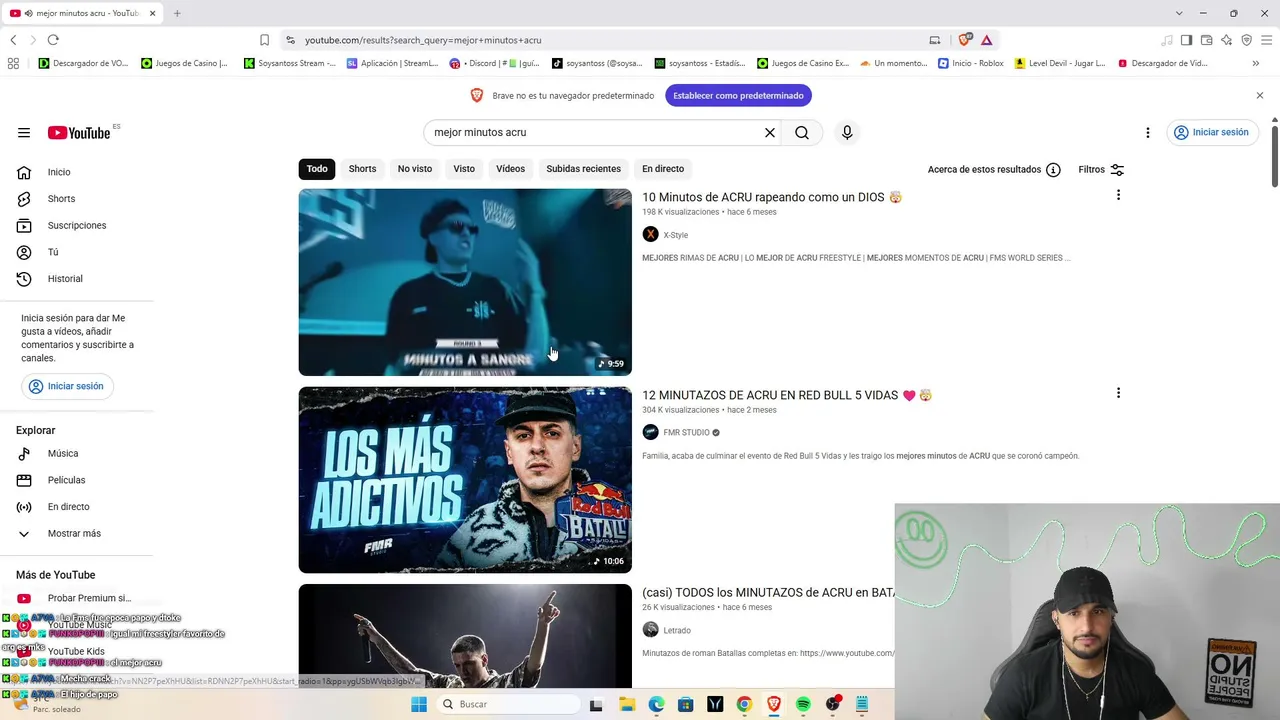Screen dimensions: 1280x720
Task: Open a new browser tab
Action: click(177, 13)
